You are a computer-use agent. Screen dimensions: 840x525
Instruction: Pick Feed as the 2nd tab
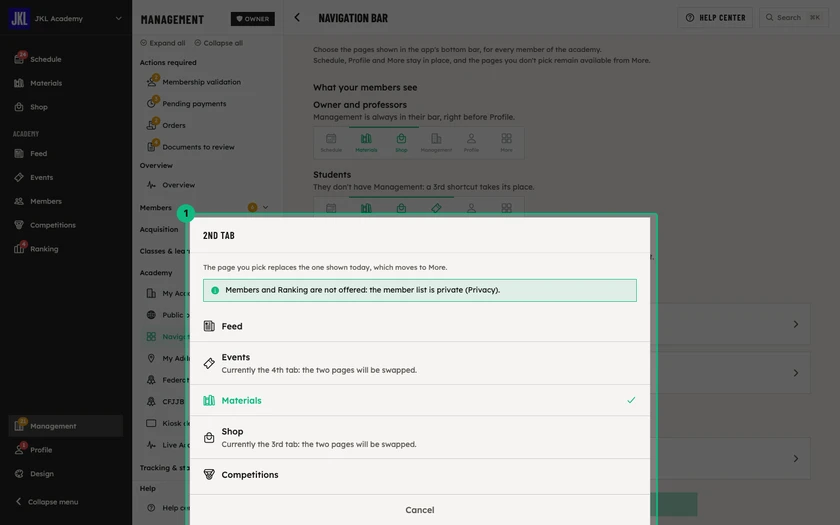pyautogui.click(x=419, y=326)
